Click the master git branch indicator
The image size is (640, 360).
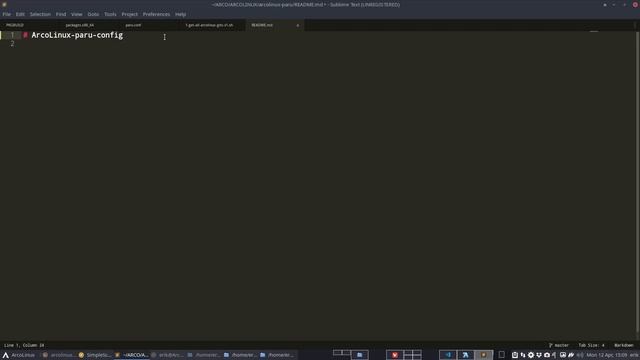point(558,345)
